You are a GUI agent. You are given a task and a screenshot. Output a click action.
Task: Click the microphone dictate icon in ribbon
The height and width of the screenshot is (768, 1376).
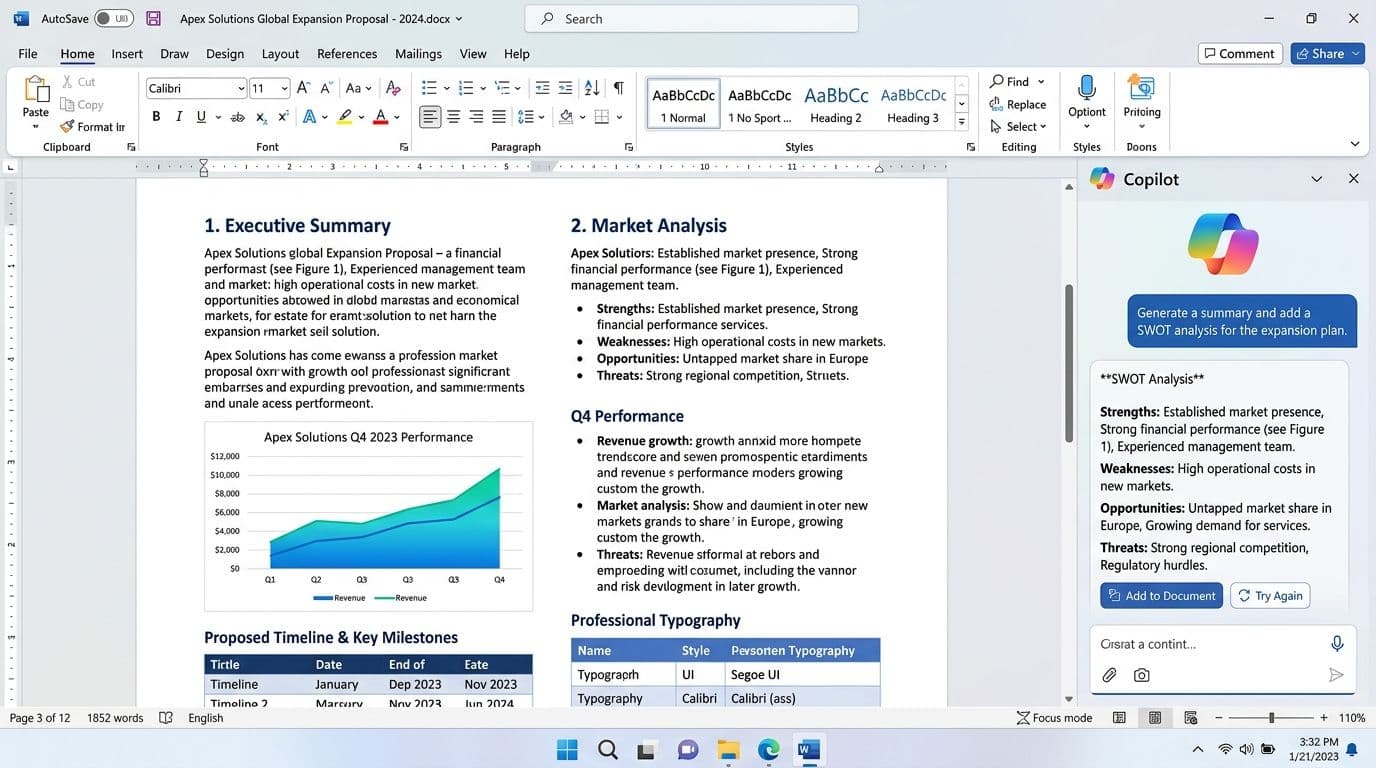coord(1087,88)
